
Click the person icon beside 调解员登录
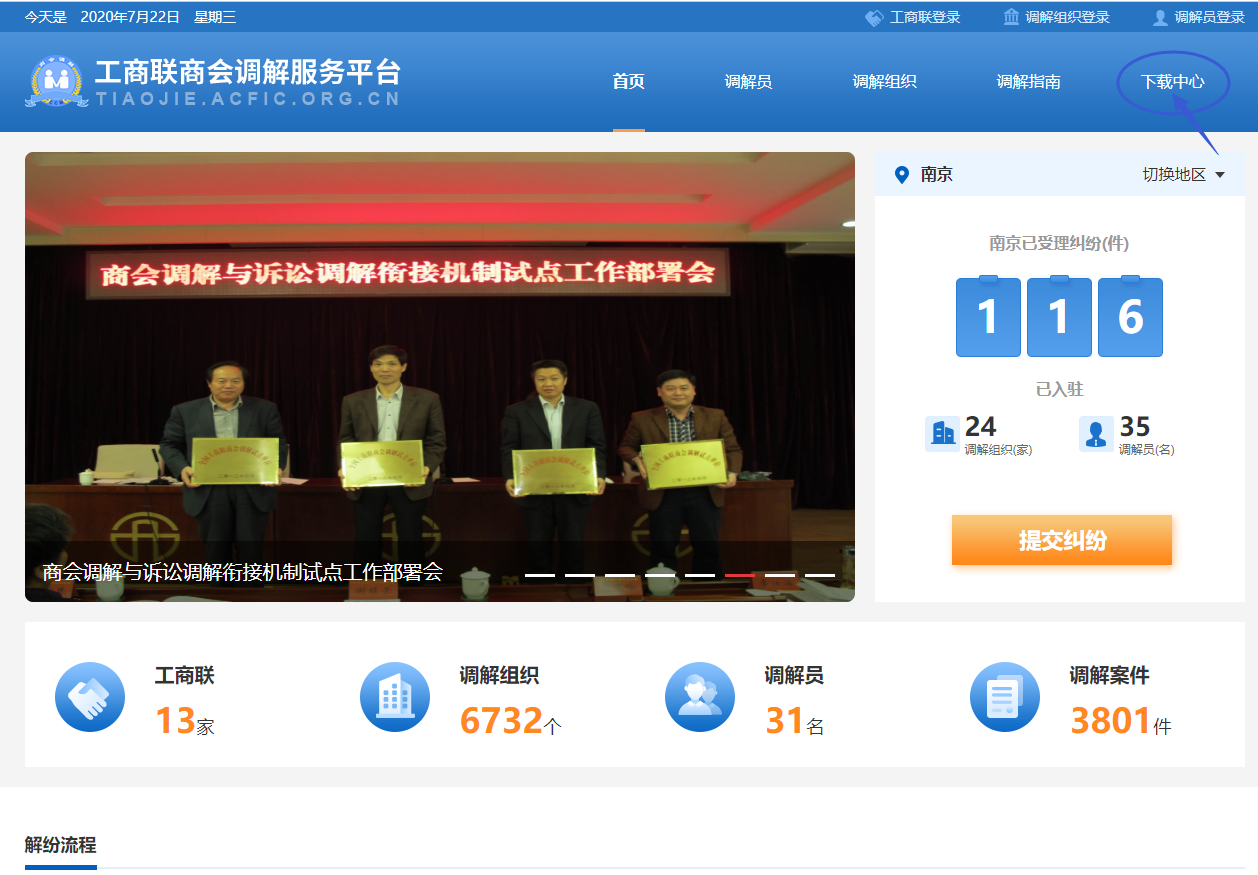pos(1160,17)
